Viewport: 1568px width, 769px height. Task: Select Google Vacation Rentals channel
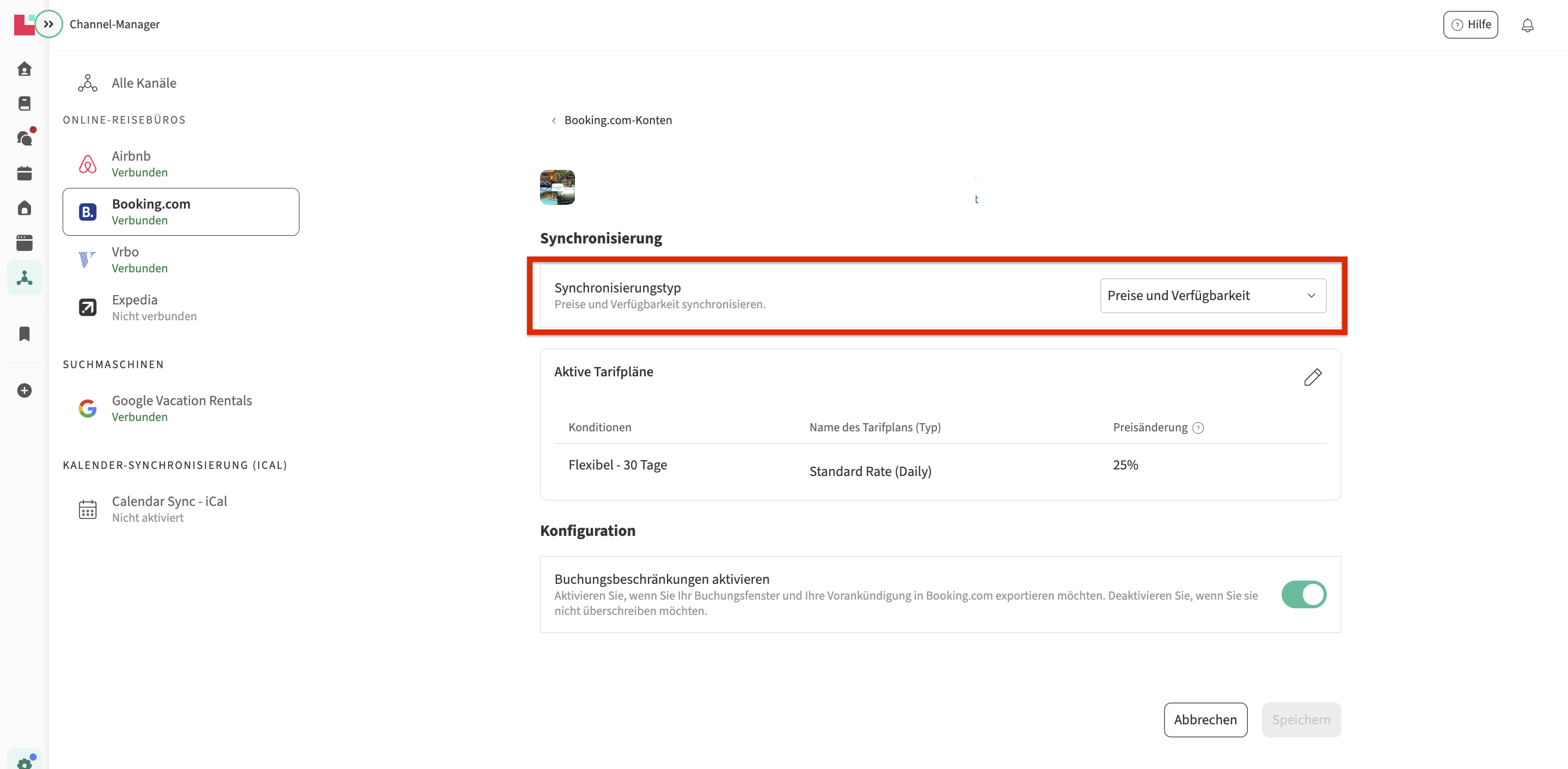click(x=181, y=408)
